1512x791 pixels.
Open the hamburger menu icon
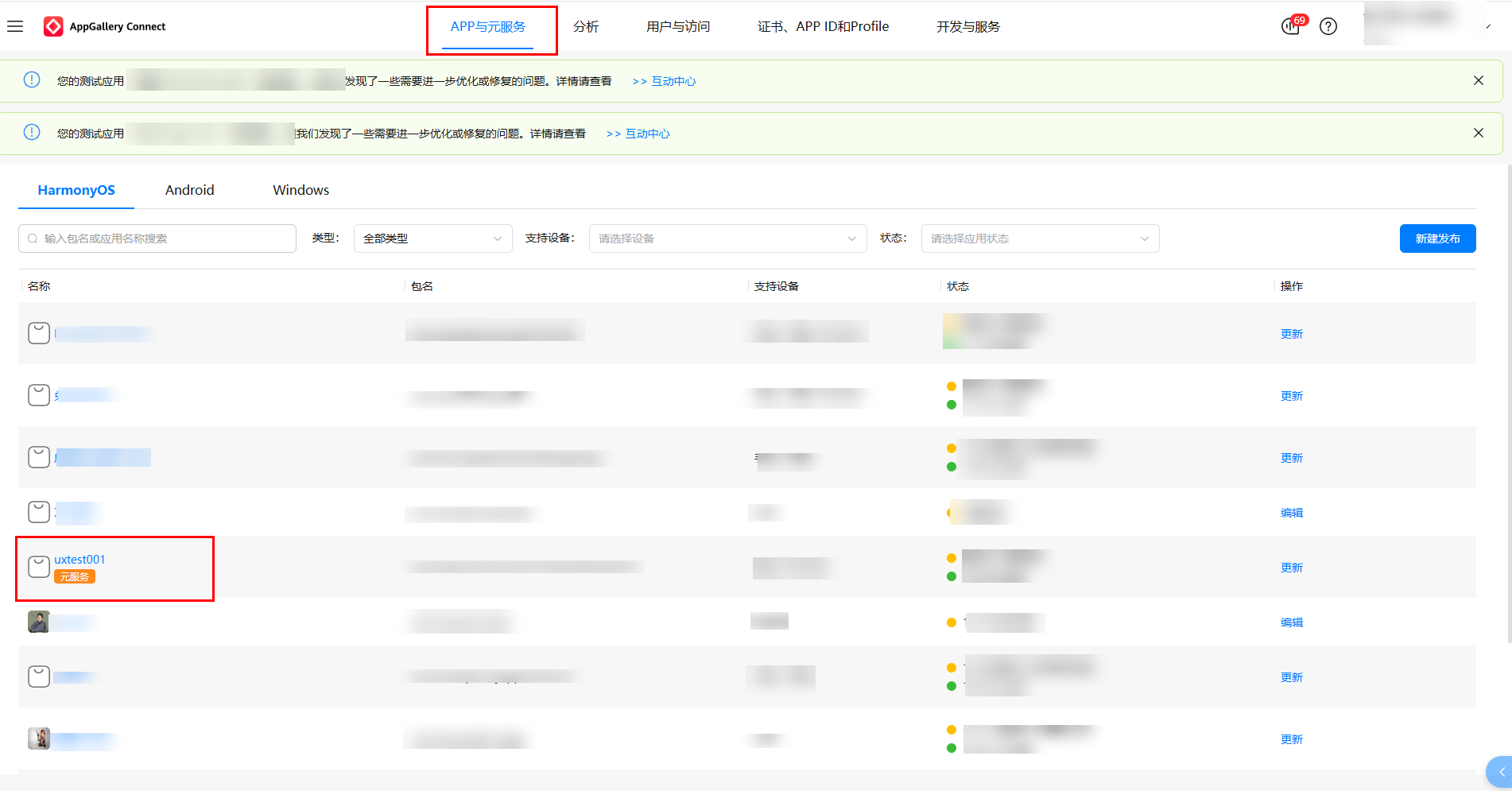pos(15,26)
